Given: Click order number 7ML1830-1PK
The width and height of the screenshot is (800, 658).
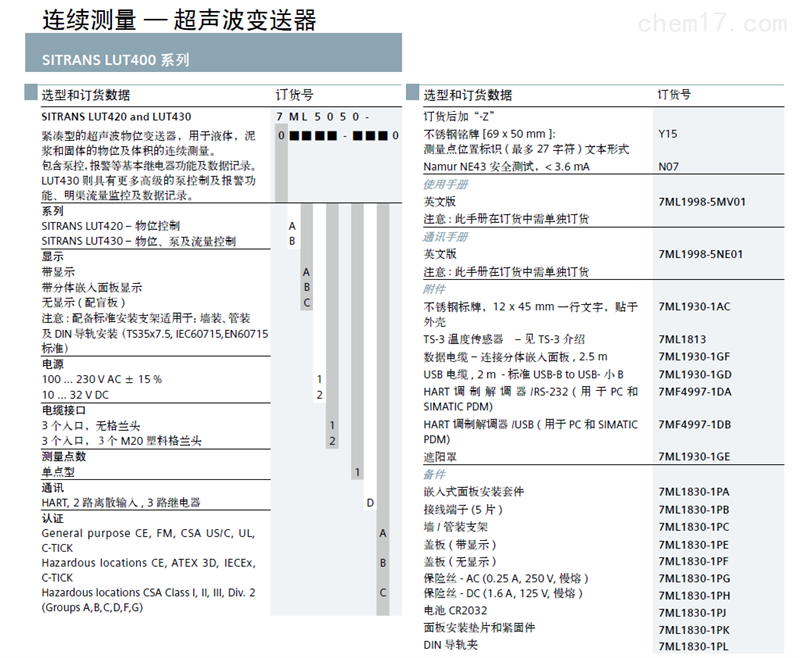Looking at the screenshot, I should (694, 630).
